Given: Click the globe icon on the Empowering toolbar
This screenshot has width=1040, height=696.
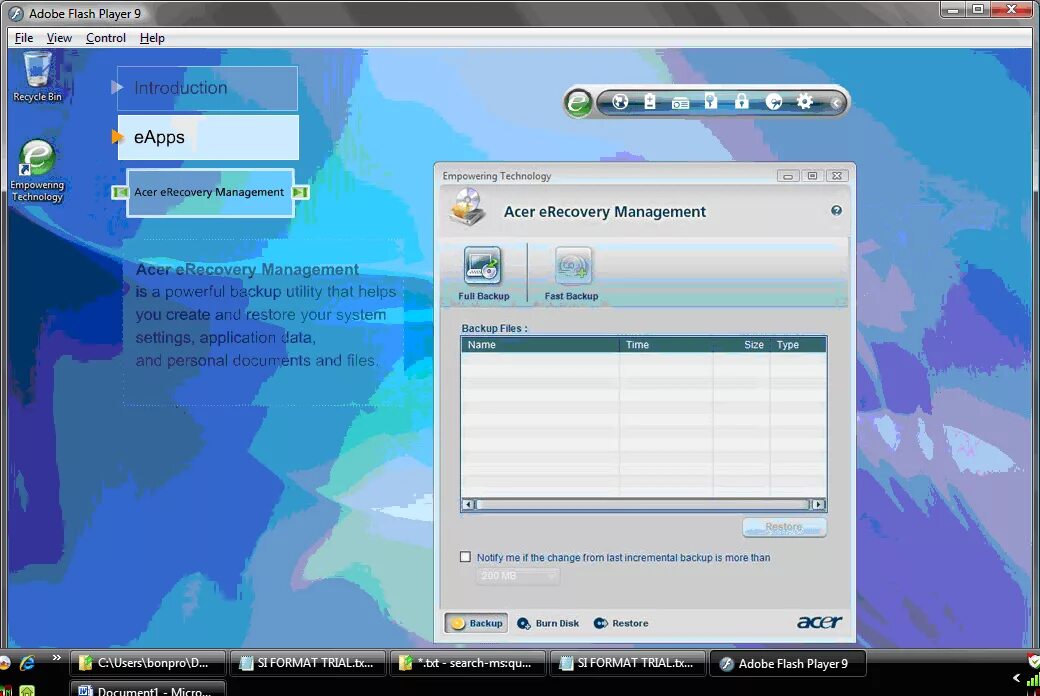Looking at the screenshot, I should click(620, 102).
